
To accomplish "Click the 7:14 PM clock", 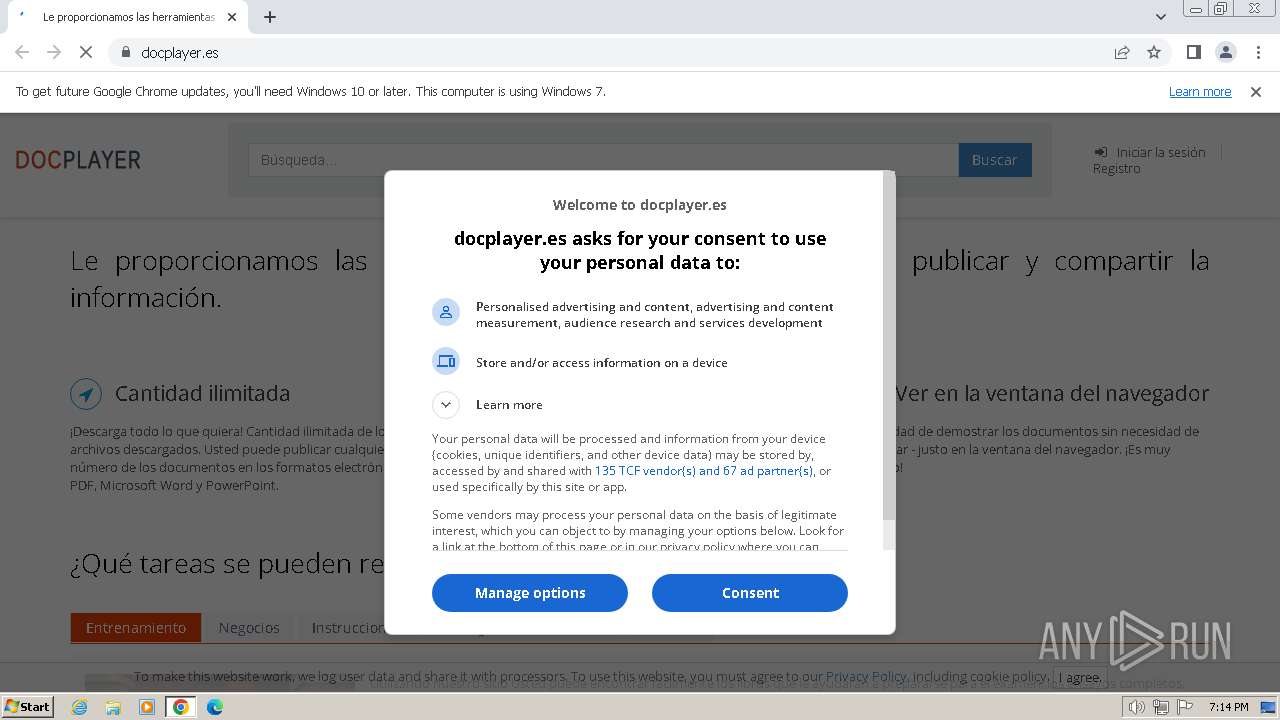I will click(1228, 707).
